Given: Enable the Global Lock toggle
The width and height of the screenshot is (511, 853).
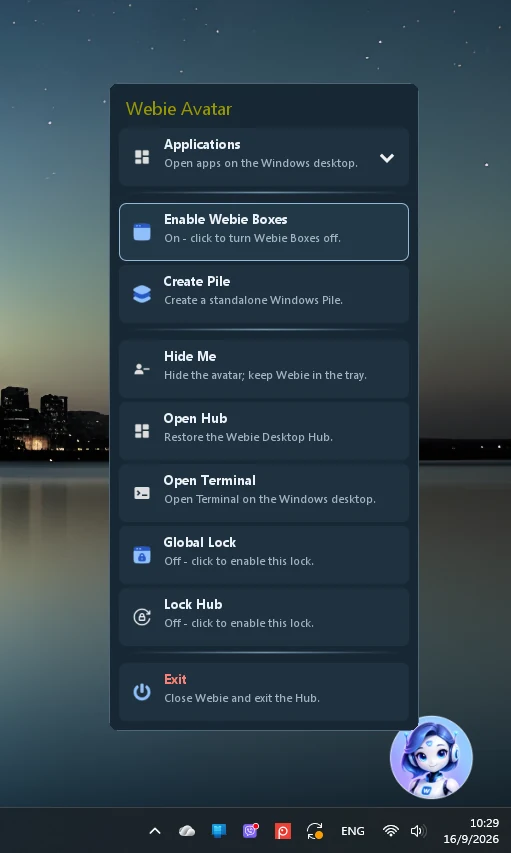Looking at the screenshot, I should pos(264,555).
